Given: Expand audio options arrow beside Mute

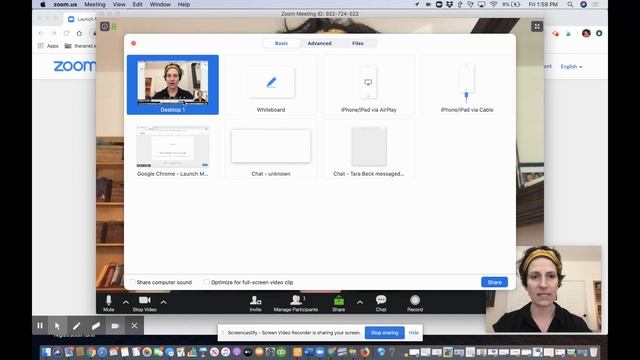Looking at the screenshot, I should coord(126,302).
